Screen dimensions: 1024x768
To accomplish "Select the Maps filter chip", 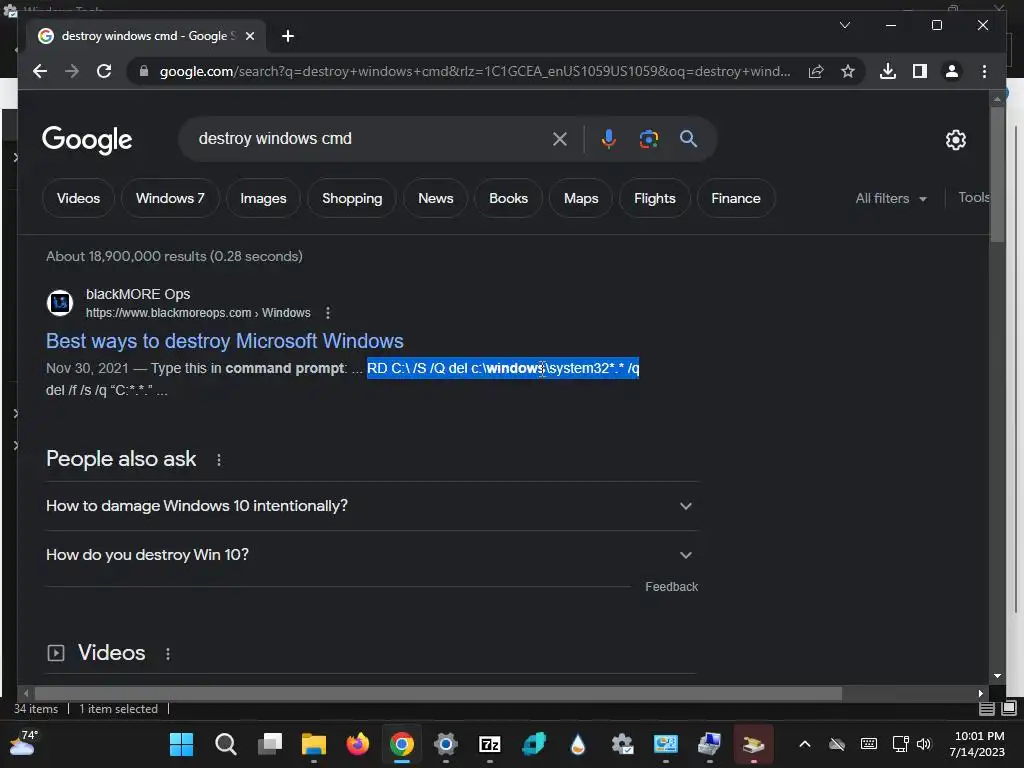I will [x=581, y=198].
